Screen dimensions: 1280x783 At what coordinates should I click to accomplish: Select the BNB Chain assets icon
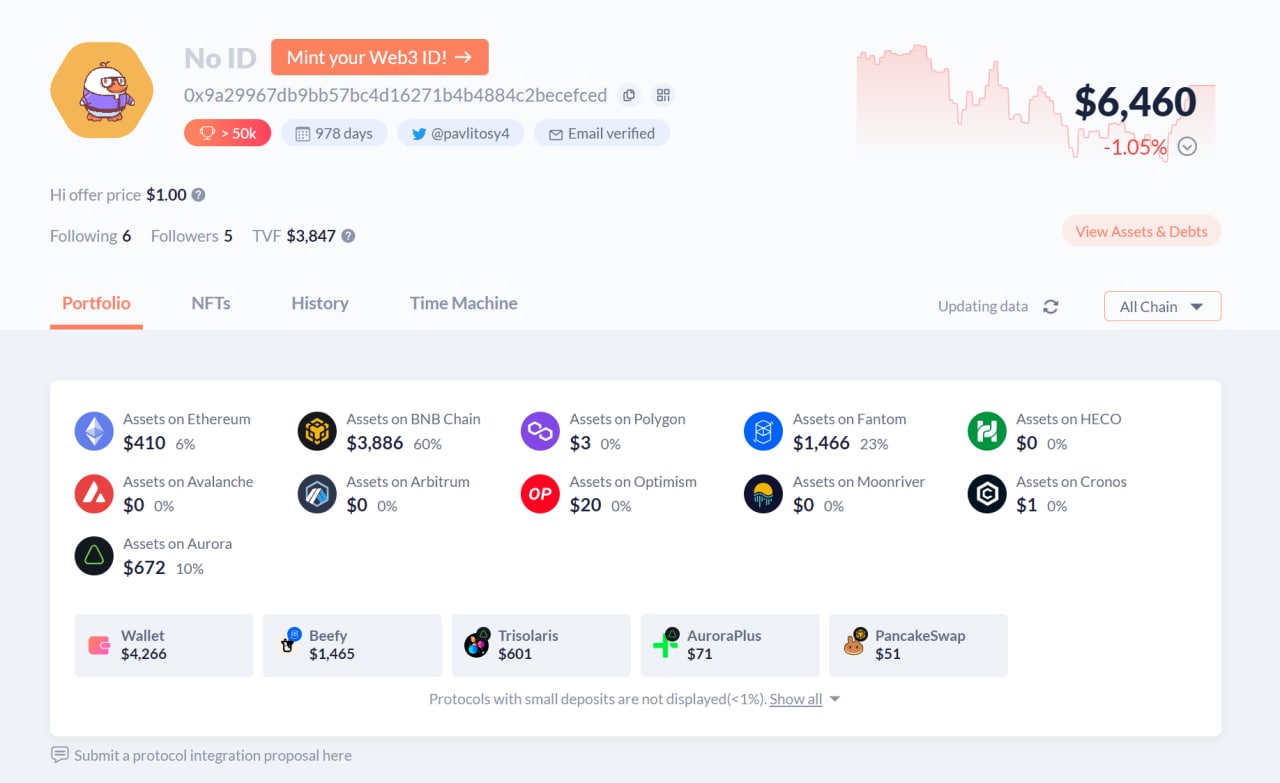[317, 432]
